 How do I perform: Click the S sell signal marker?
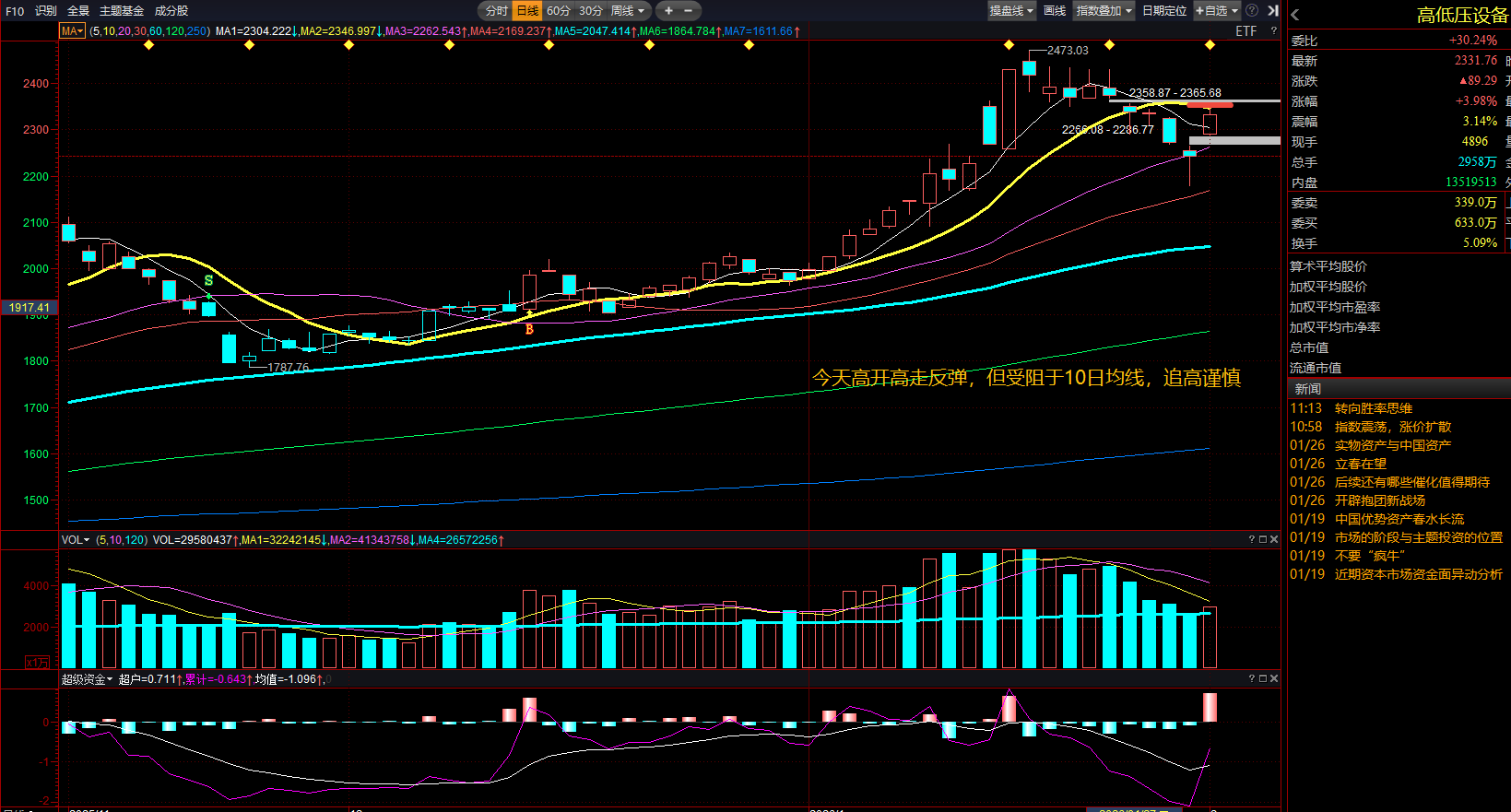pos(208,280)
